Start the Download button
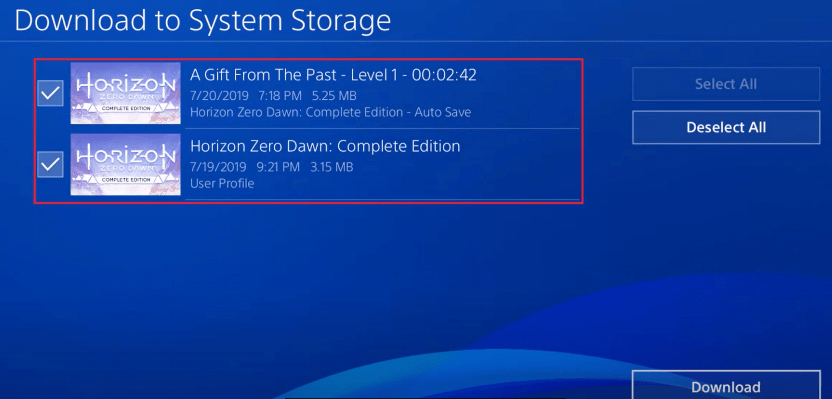 coord(726,386)
